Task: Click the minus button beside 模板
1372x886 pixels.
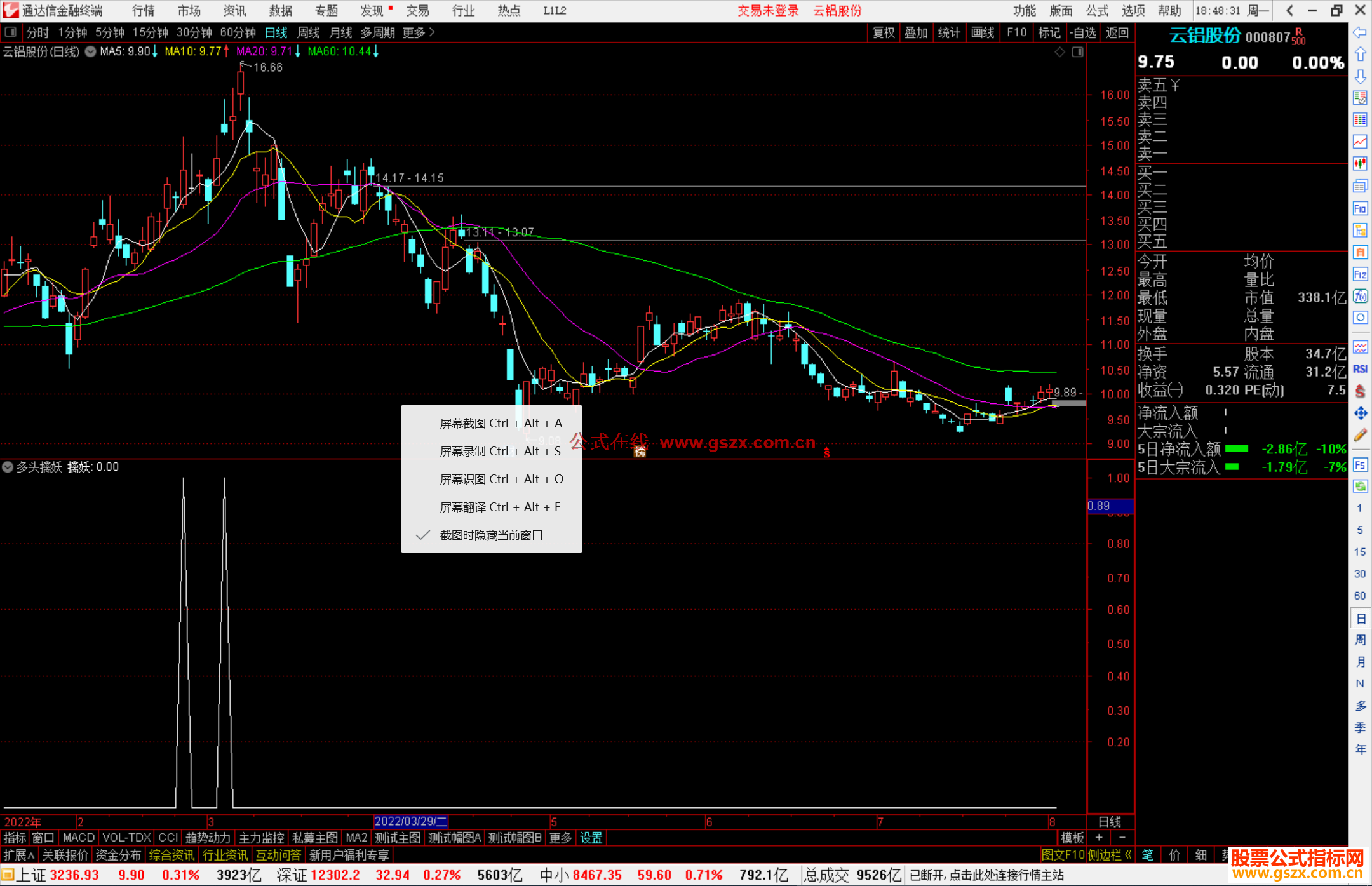Action: click(x=1122, y=838)
